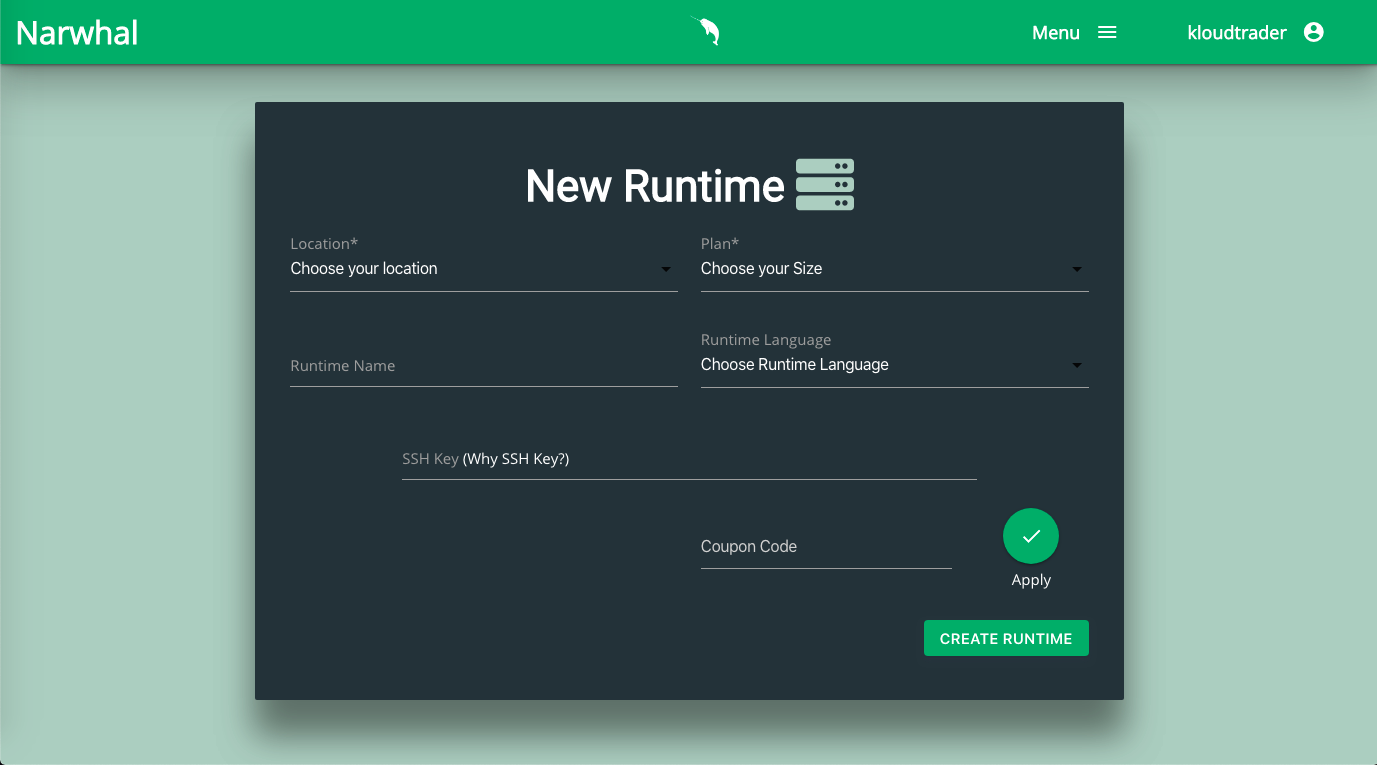The height and width of the screenshot is (765, 1377).
Task: Click the server stack icon beside New Runtime
Action: (824, 185)
